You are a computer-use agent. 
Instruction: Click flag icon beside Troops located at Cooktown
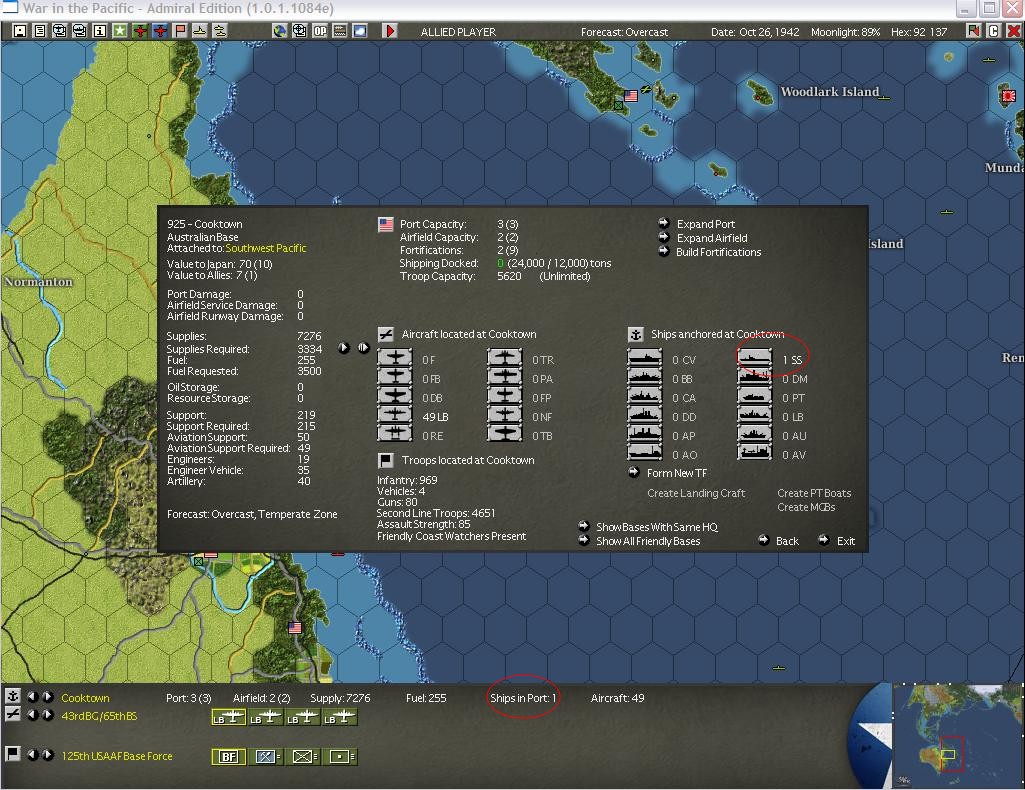pos(386,460)
